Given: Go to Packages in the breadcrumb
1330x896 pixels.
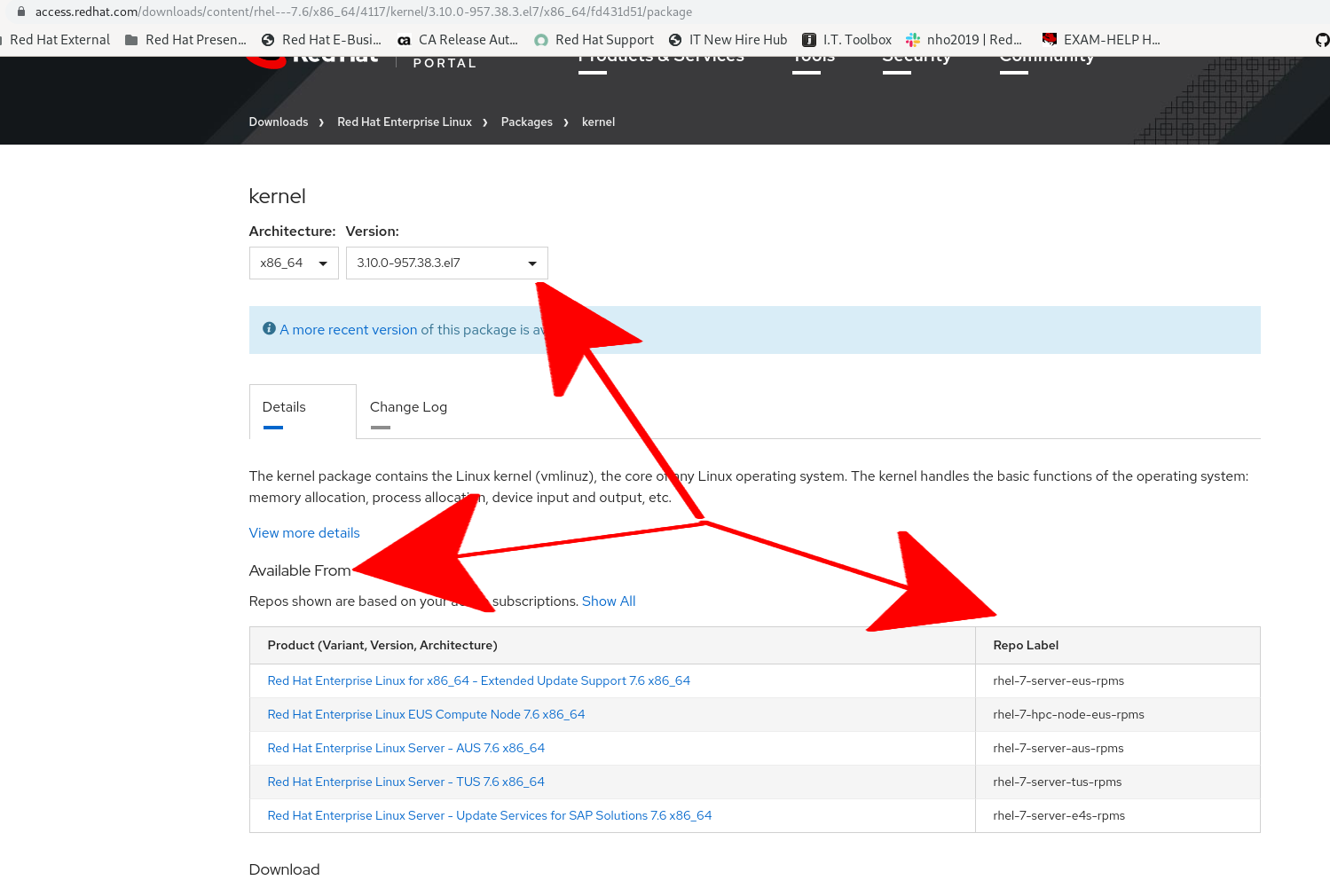Looking at the screenshot, I should 526,122.
